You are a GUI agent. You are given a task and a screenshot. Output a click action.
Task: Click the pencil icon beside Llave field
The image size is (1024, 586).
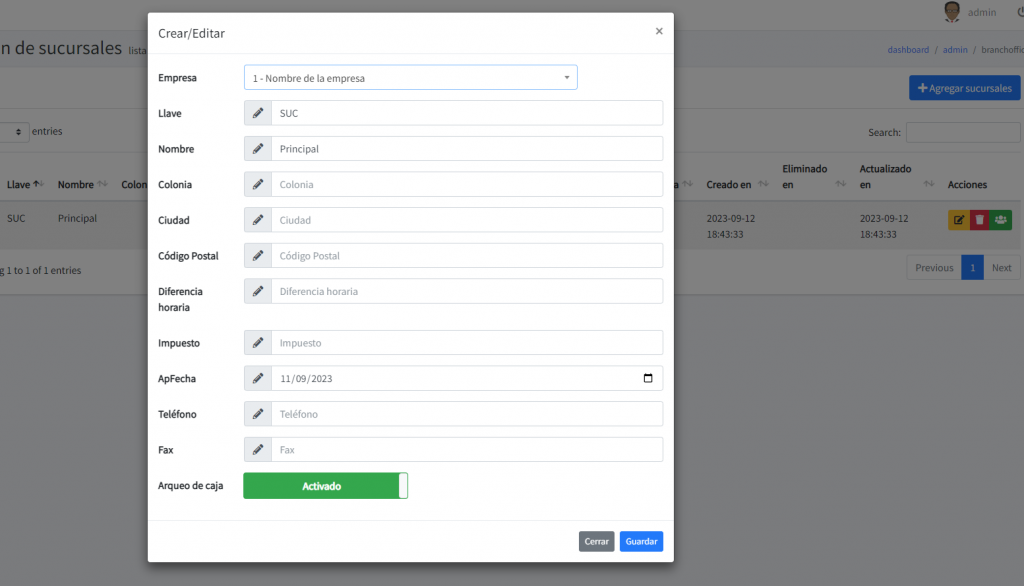point(258,113)
